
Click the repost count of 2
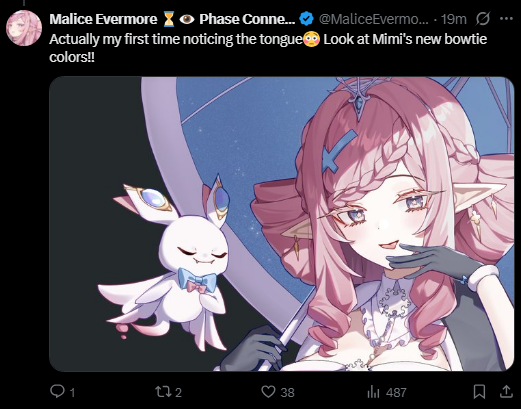[178, 393]
